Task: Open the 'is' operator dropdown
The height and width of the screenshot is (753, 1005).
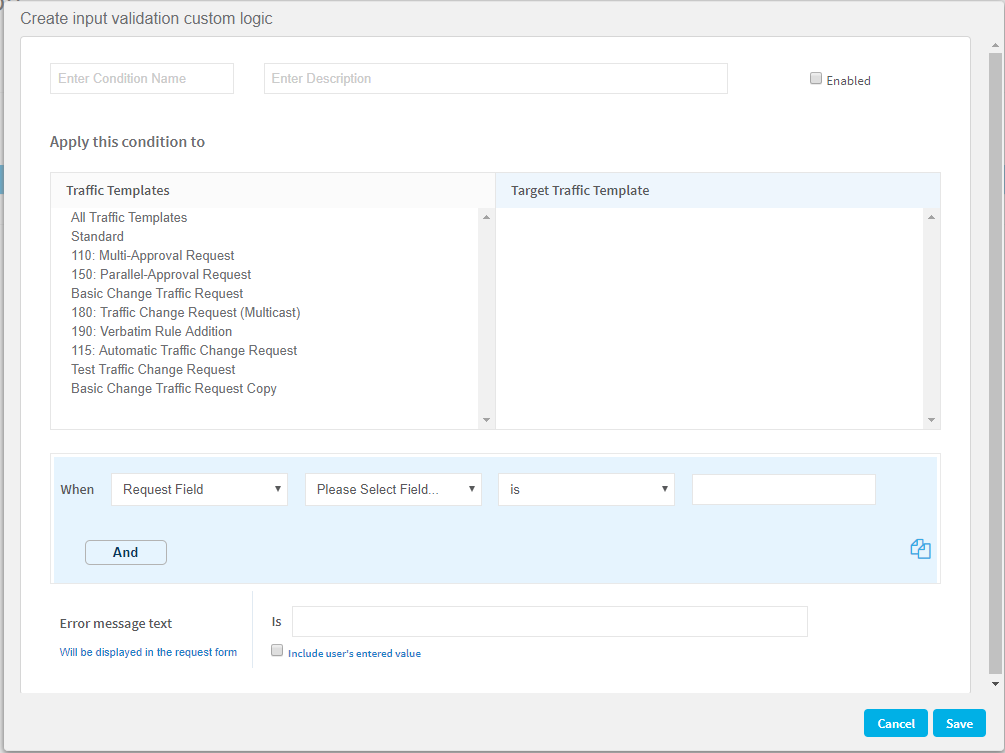Action: click(x=586, y=489)
